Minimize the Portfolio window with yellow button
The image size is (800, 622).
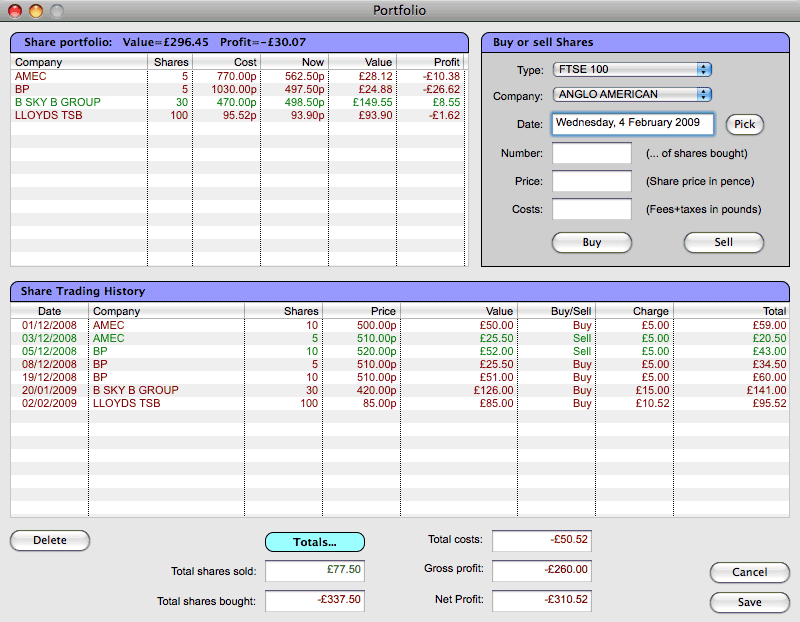pyautogui.click(x=35, y=11)
